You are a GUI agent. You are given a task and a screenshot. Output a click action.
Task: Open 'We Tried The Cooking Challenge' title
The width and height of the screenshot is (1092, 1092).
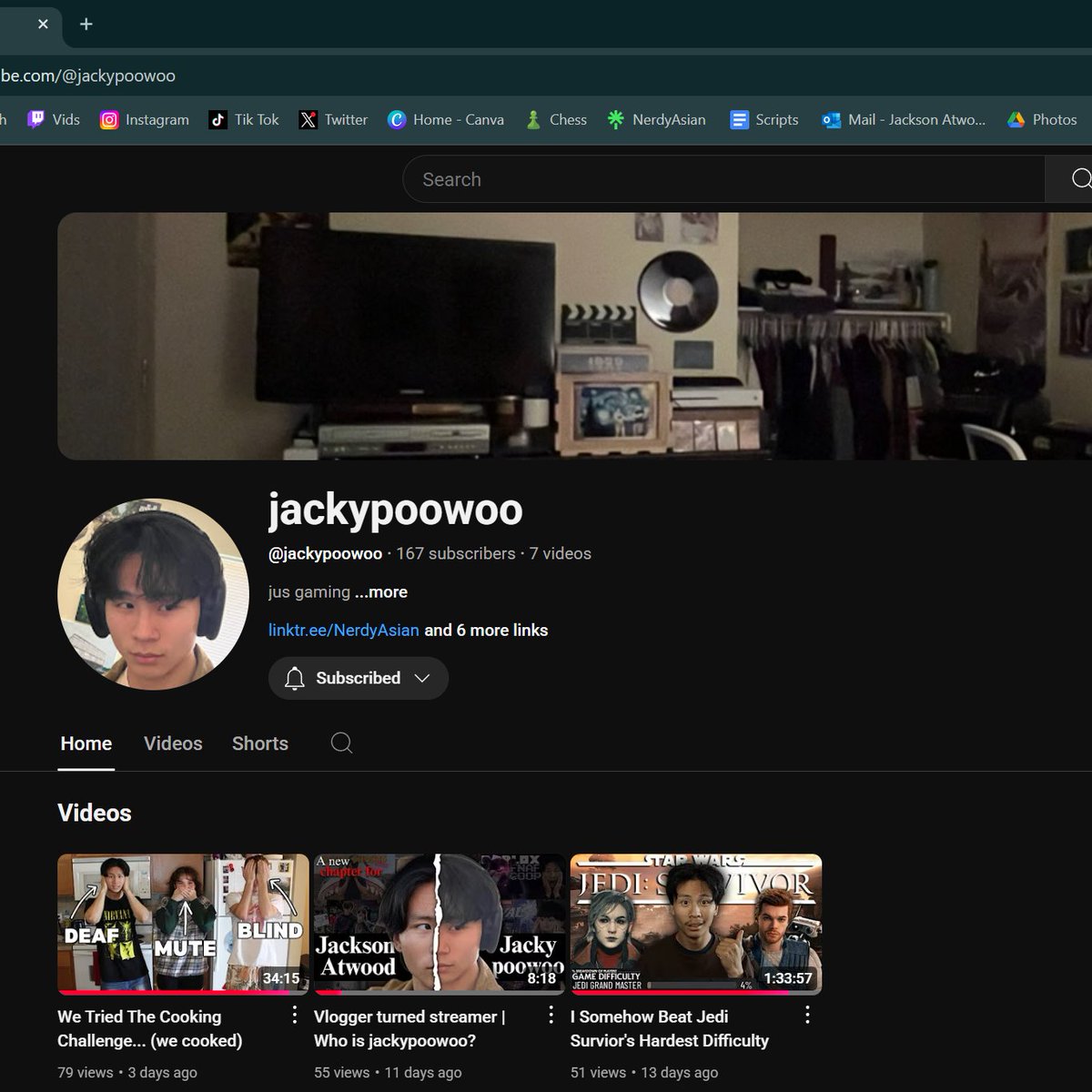tap(150, 1028)
